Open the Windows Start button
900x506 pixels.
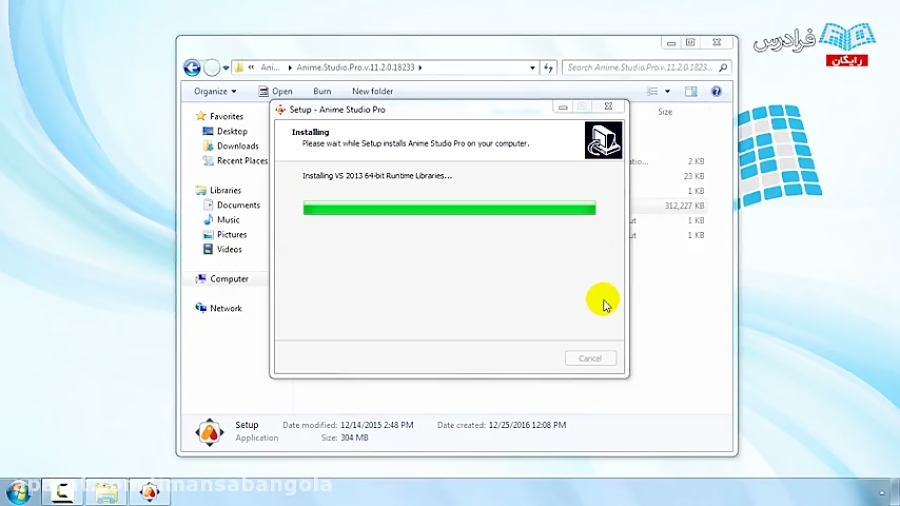18,492
